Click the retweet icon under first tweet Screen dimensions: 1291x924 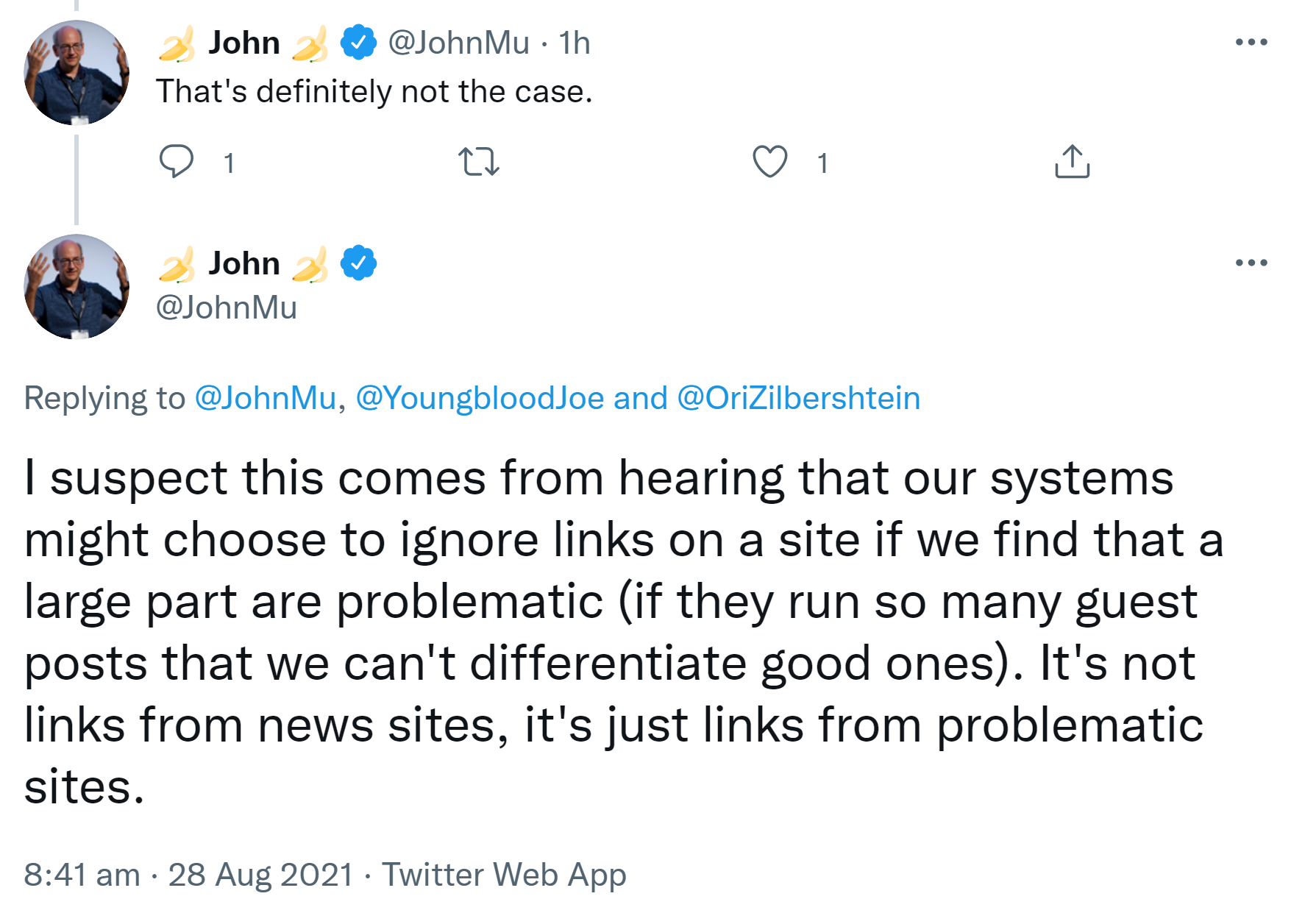479,161
